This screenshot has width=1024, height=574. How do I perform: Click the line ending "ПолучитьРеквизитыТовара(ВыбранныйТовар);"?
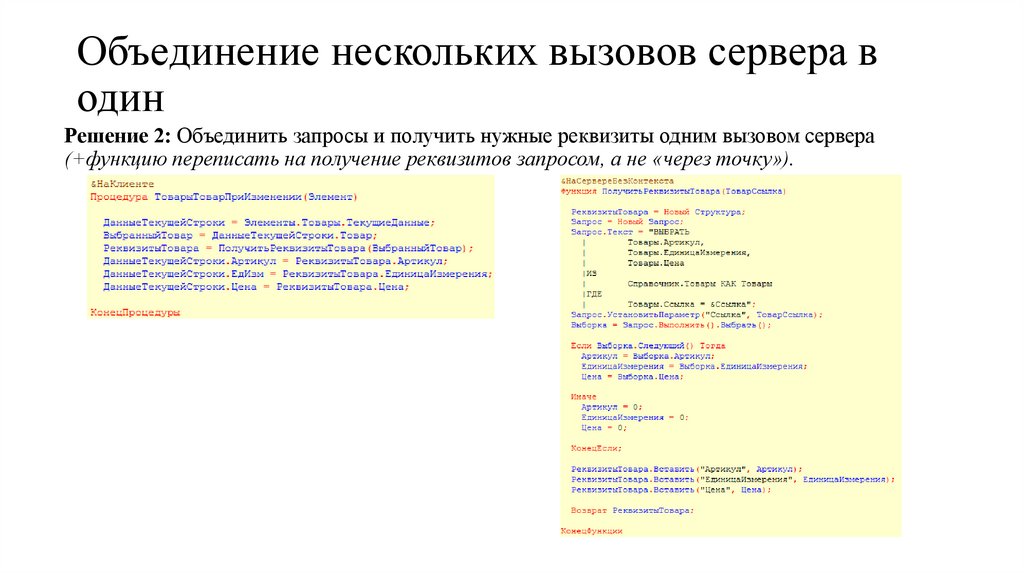click(x=288, y=248)
